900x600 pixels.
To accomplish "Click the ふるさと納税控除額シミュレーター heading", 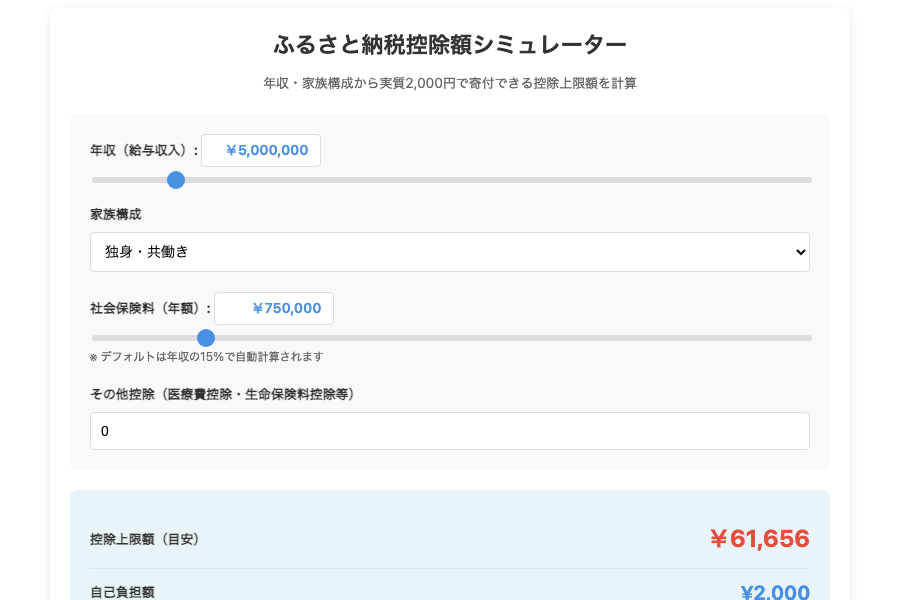I will [x=450, y=44].
